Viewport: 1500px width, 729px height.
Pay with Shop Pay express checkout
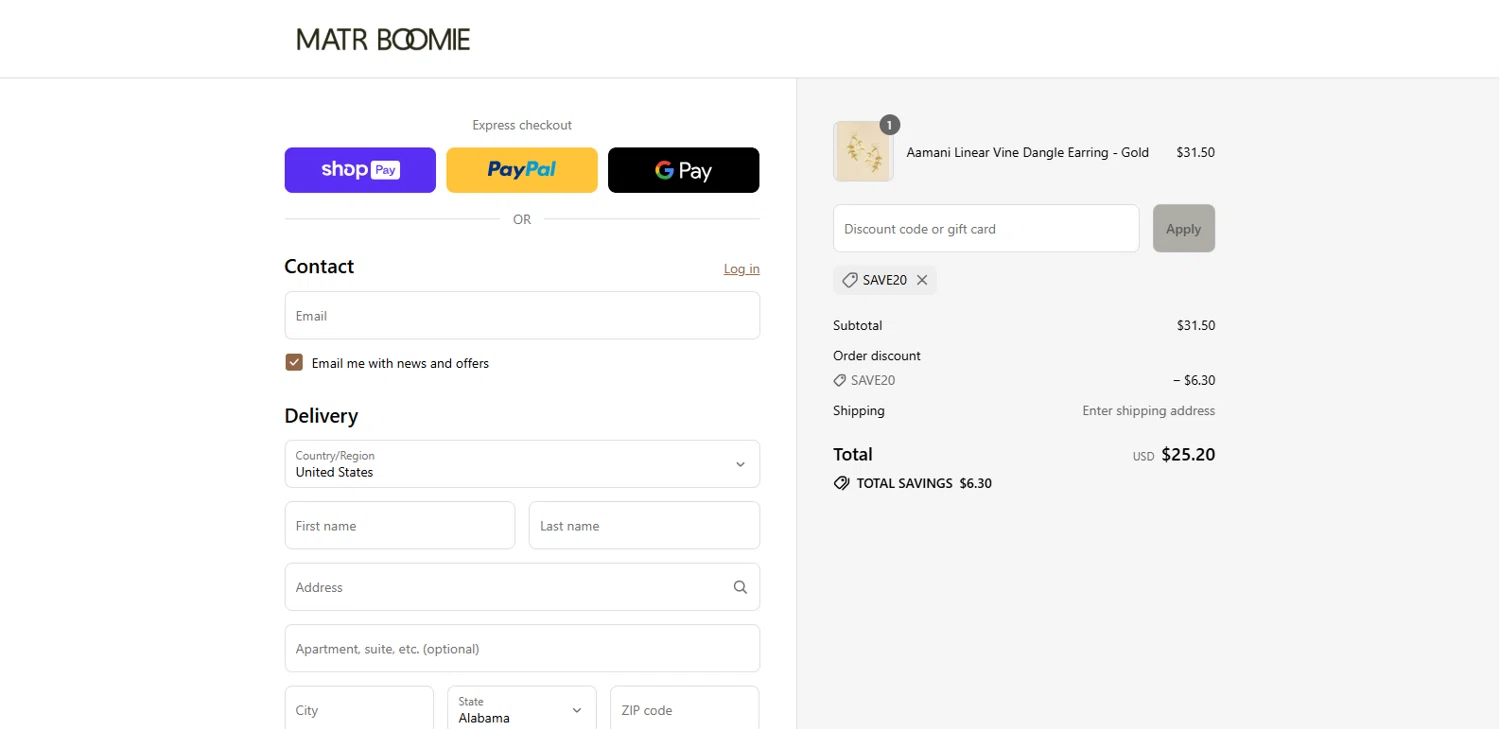(360, 170)
